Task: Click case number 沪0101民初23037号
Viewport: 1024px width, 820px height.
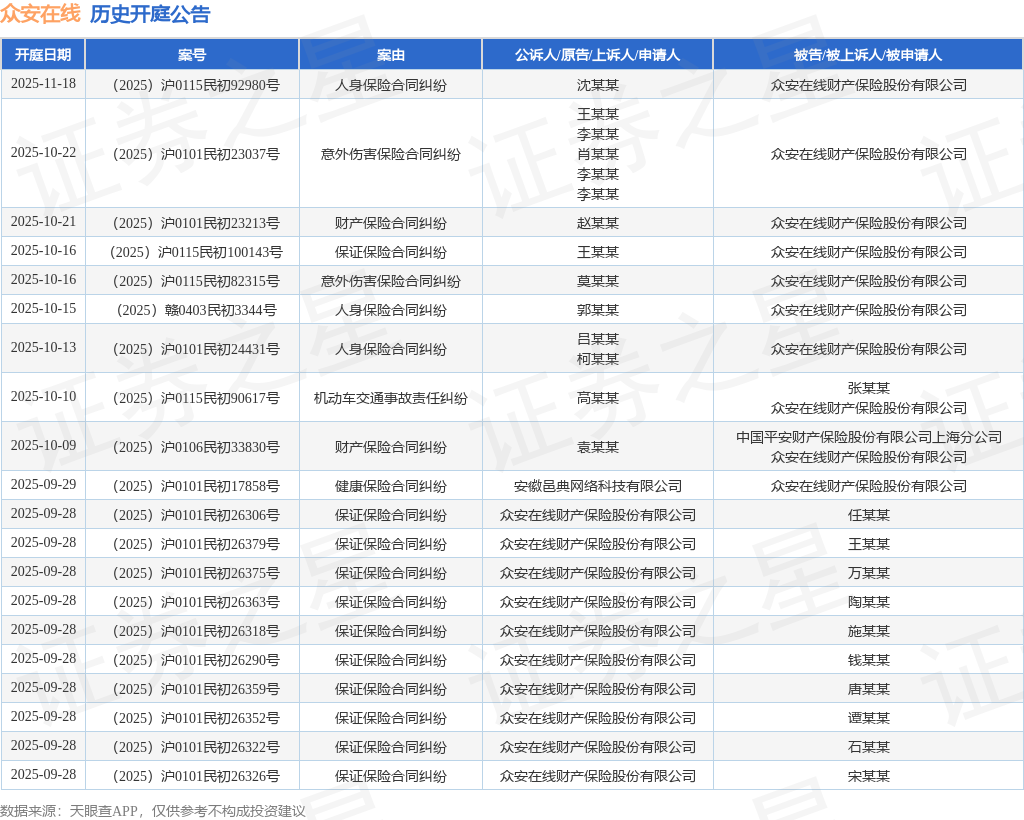Action: 196,154
